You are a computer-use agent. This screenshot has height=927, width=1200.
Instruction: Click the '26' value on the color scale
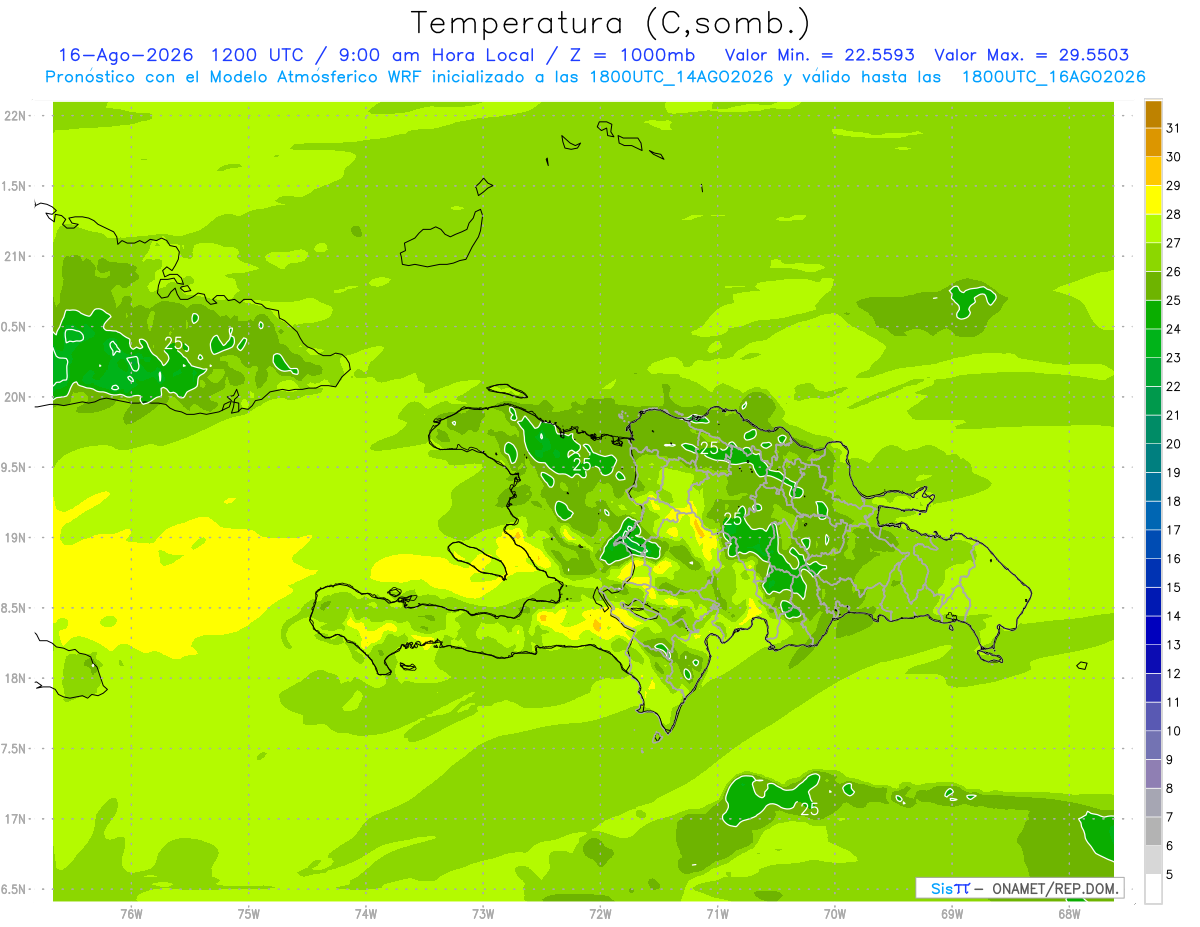coord(1174,272)
